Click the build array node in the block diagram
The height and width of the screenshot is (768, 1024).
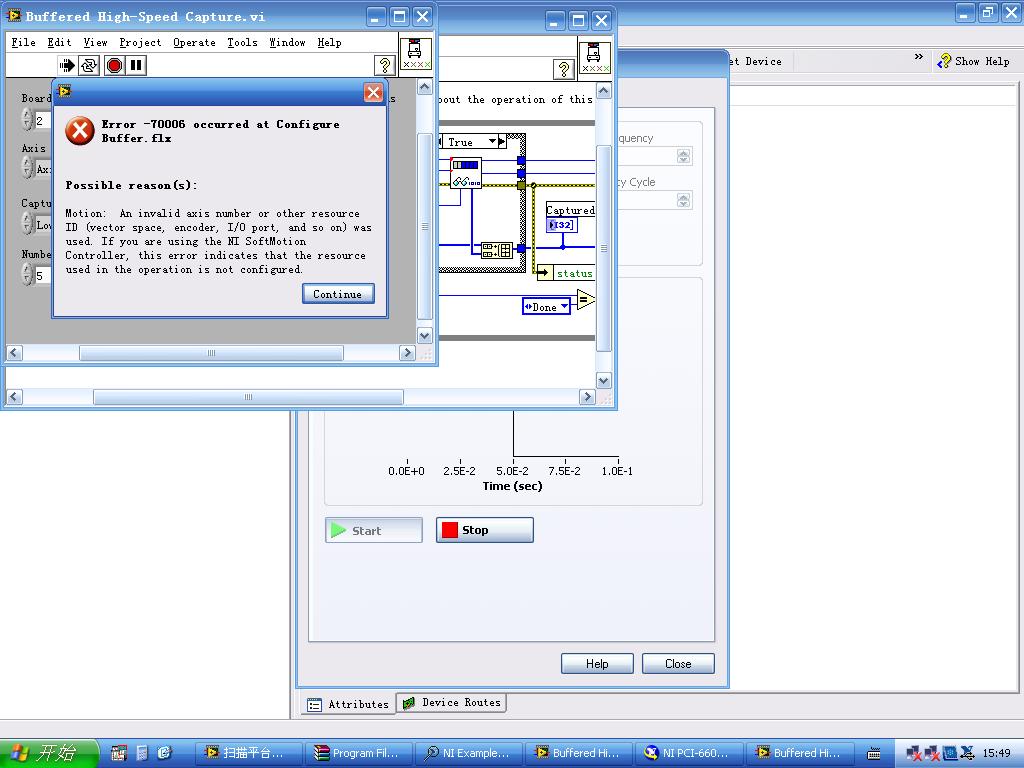(496, 250)
